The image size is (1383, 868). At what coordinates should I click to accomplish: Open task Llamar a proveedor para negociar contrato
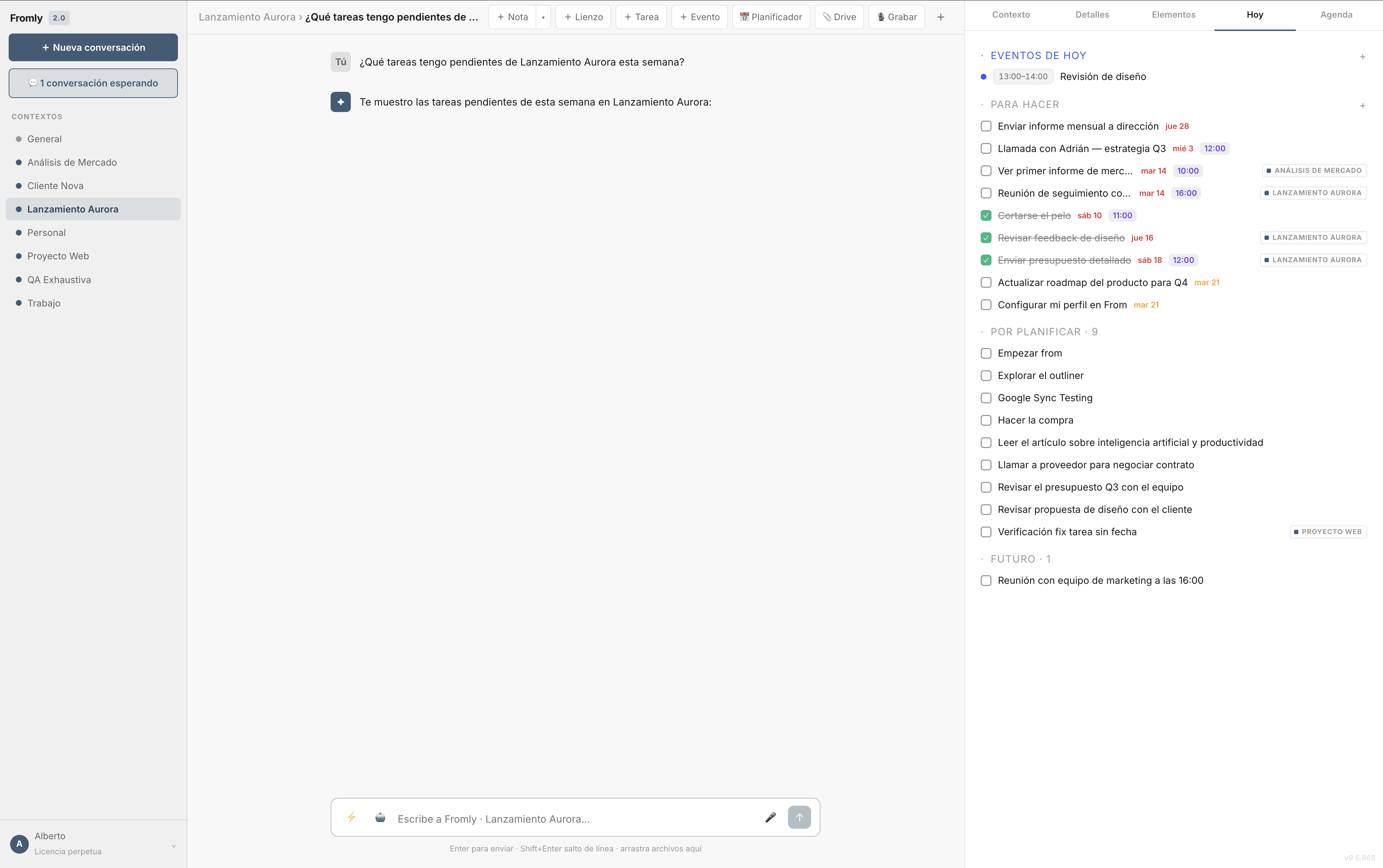(x=1095, y=465)
